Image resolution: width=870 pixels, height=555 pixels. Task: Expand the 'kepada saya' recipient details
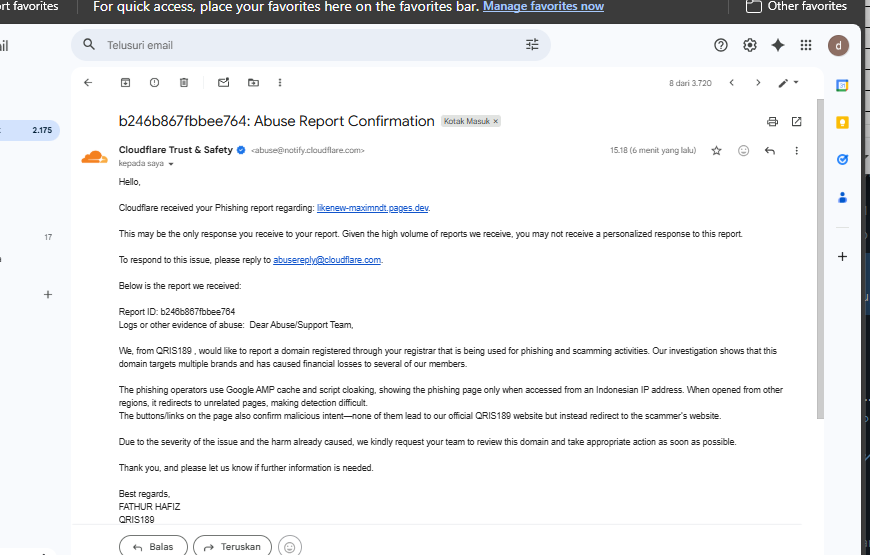[171, 164]
